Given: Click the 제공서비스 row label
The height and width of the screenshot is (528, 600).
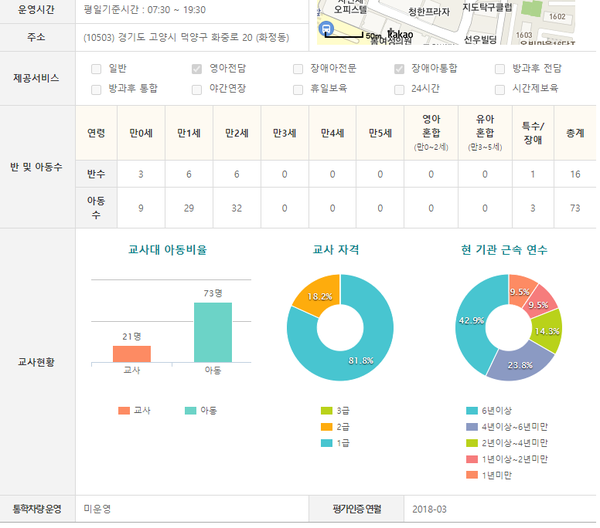Looking at the screenshot, I should [36, 78].
